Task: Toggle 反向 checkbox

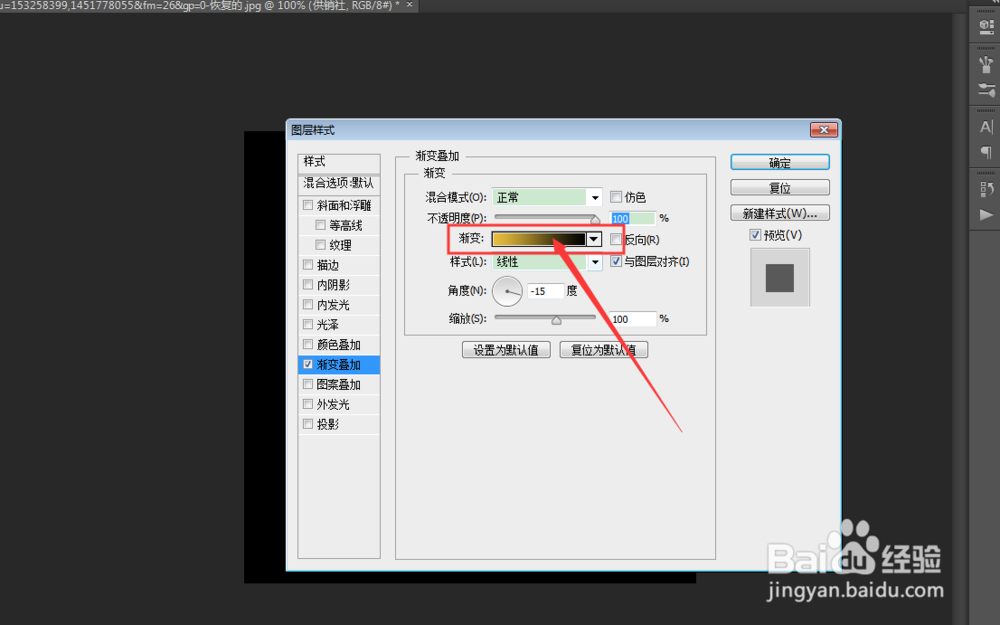Action: tap(615, 239)
